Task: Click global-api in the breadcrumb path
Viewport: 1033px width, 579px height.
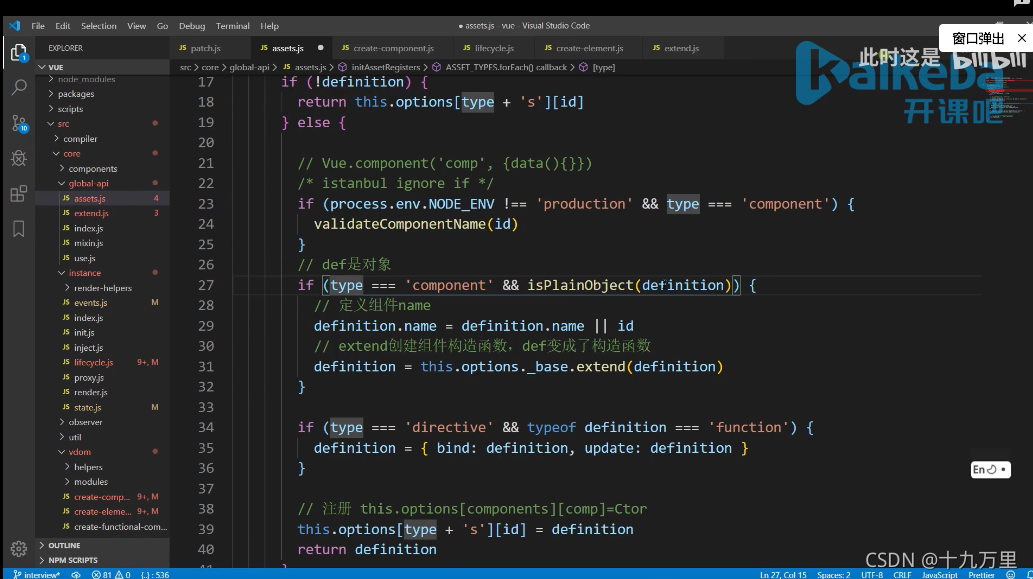Action: point(249,67)
